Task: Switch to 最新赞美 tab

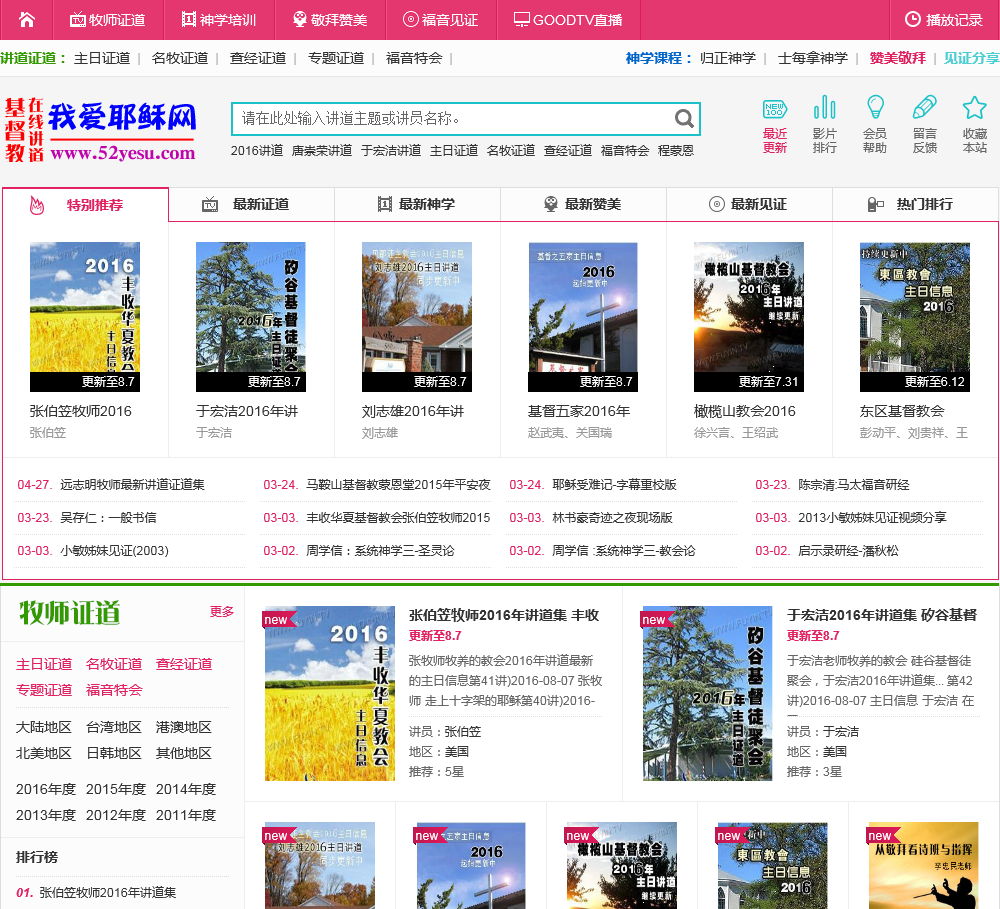Action: 583,205
